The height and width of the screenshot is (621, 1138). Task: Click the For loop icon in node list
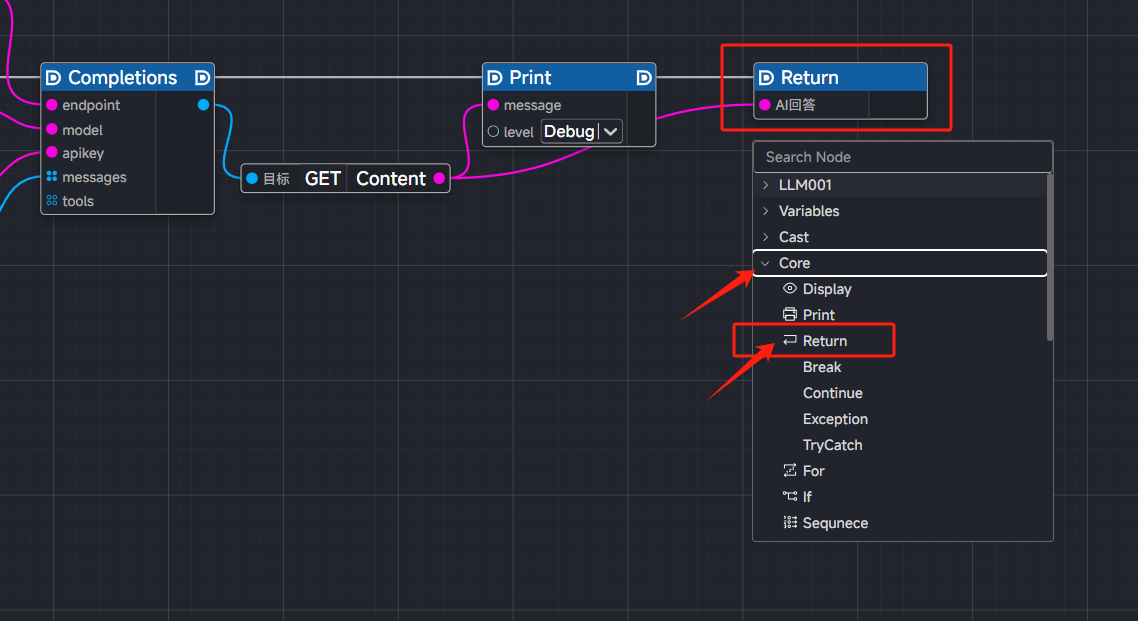pyautogui.click(x=790, y=471)
